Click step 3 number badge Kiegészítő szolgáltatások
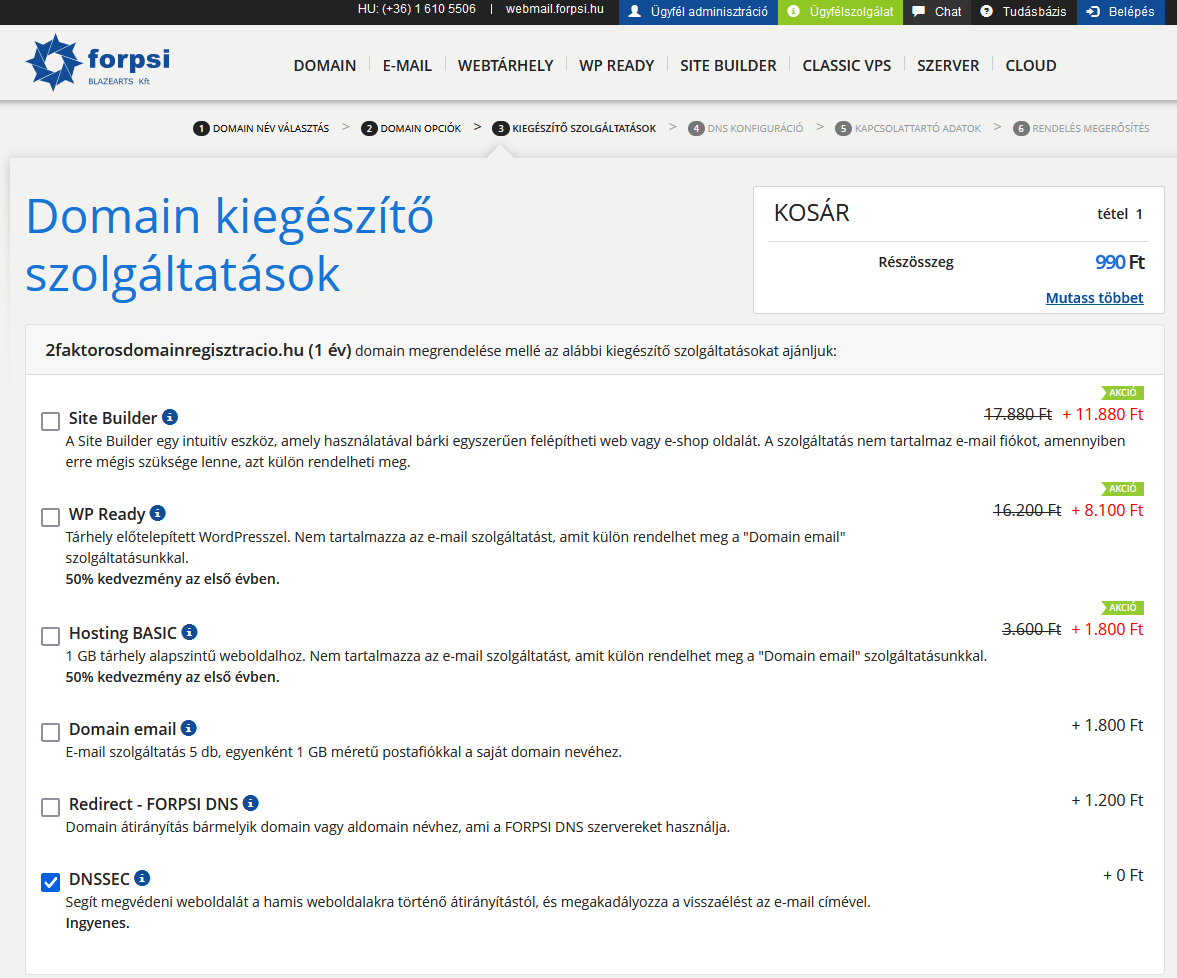The width and height of the screenshot is (1177, 978). [x=501, y=128]
